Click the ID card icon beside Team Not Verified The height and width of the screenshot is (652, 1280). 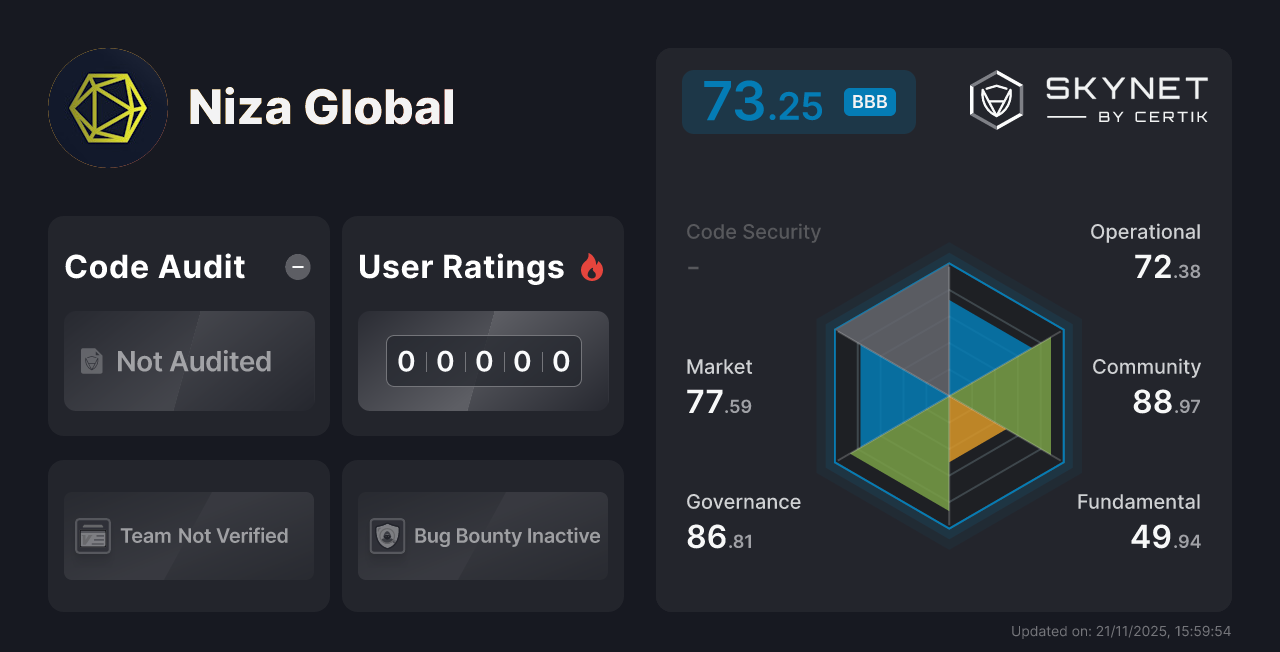click(93, 536)
